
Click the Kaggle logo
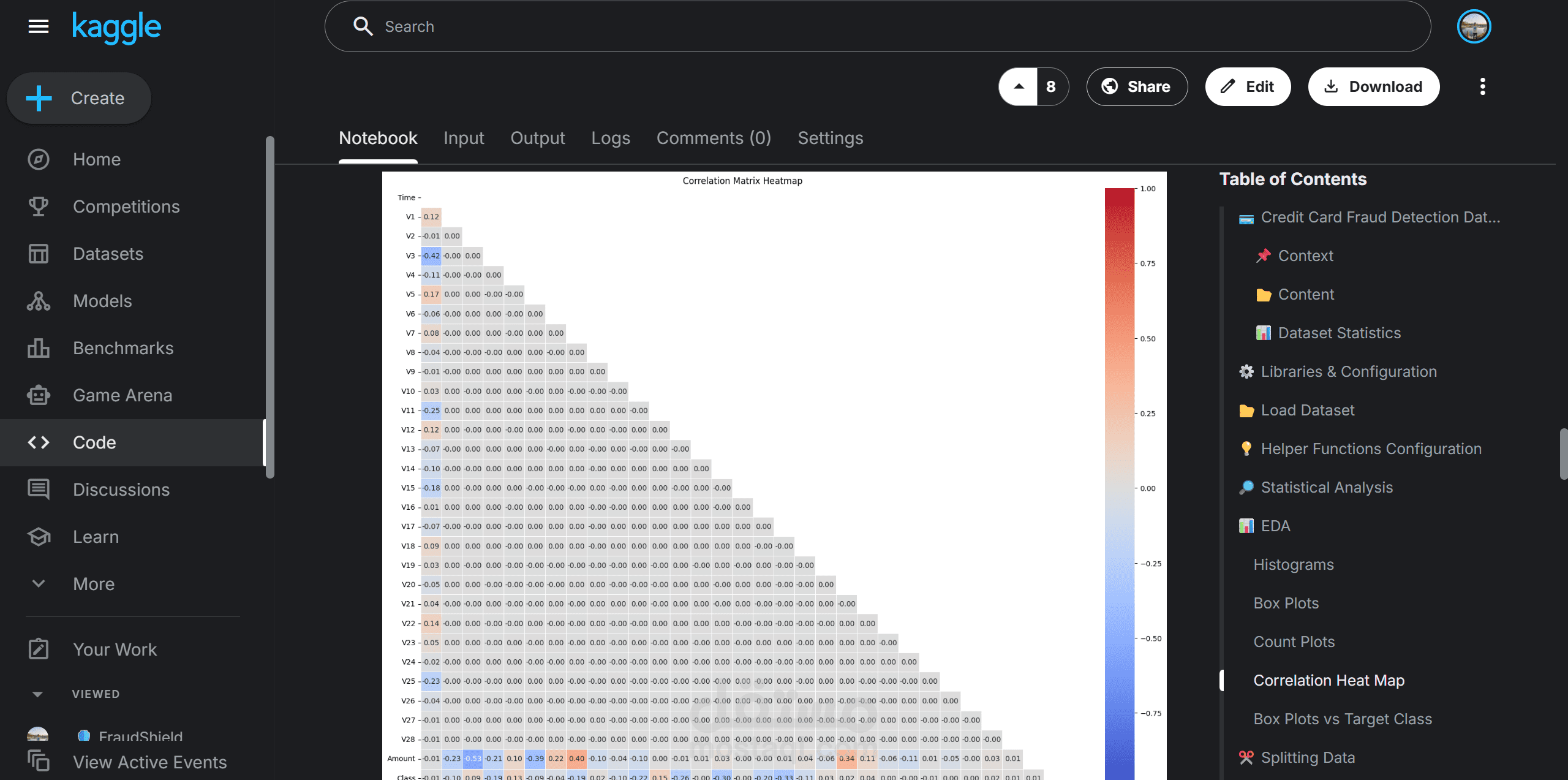pos(116,27)
